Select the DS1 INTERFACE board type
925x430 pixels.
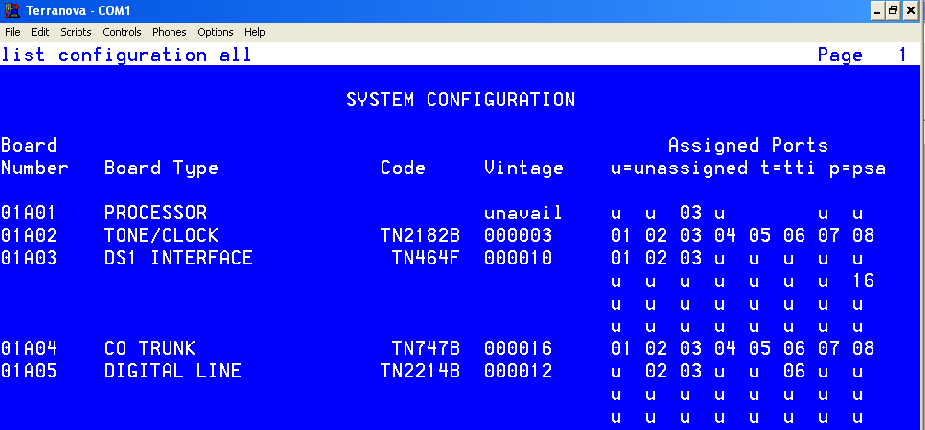pyautogui.click(x=178, y=259)
